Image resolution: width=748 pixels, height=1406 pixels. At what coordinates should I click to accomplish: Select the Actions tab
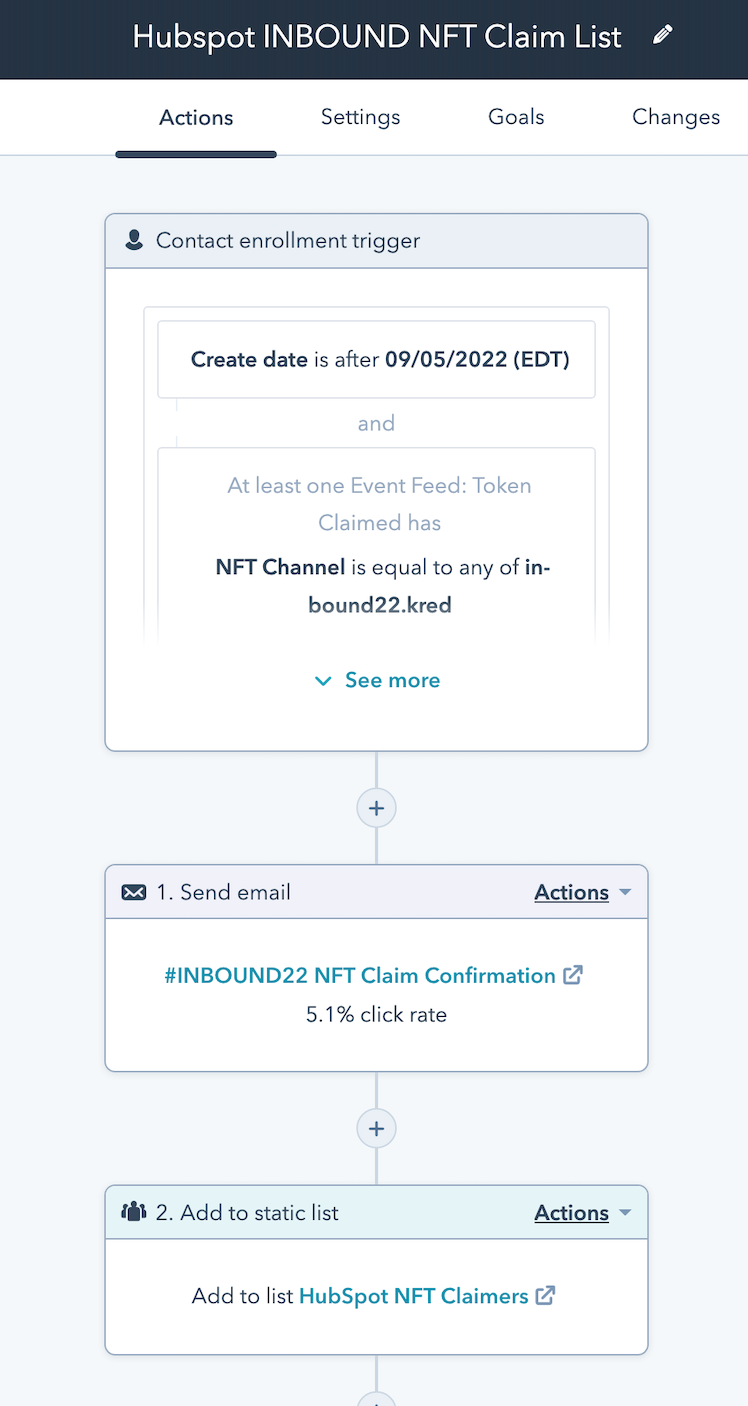click(x=196, y=117)
